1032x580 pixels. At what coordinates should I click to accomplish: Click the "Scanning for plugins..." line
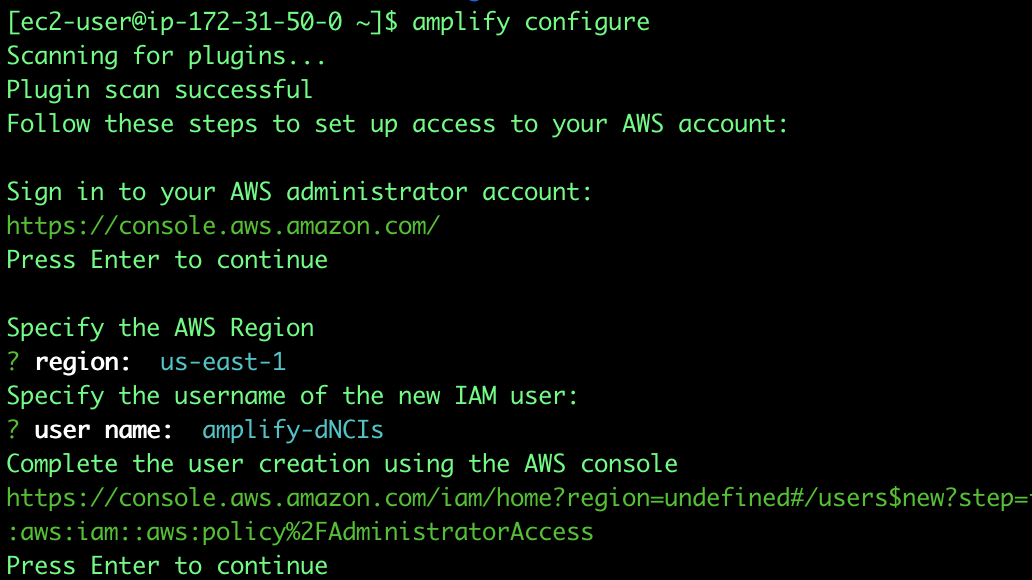pyautogui.click(x=167, y=56)
